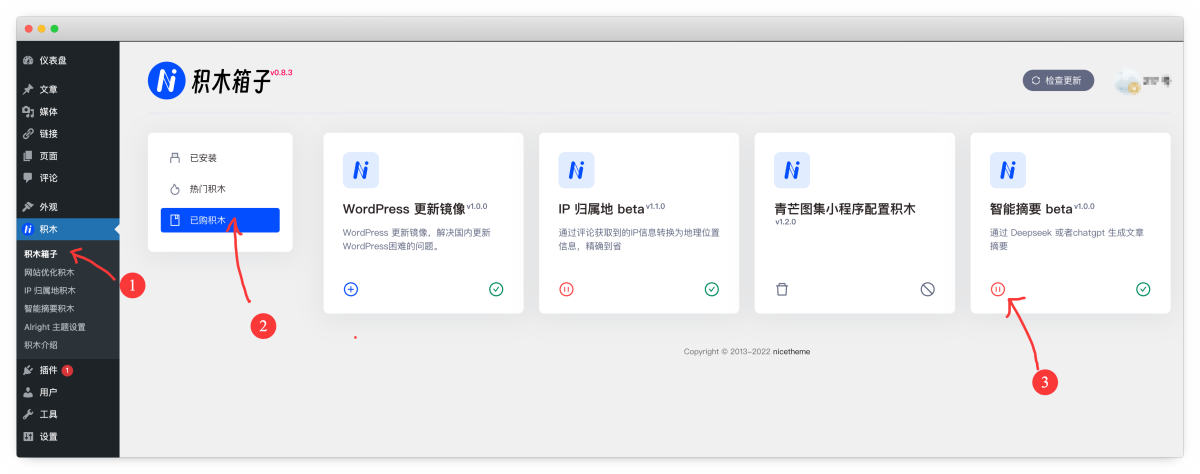1200x474 pixels.
Task: Click the sliders icon beside 设置
Action: tap(28, 437)
